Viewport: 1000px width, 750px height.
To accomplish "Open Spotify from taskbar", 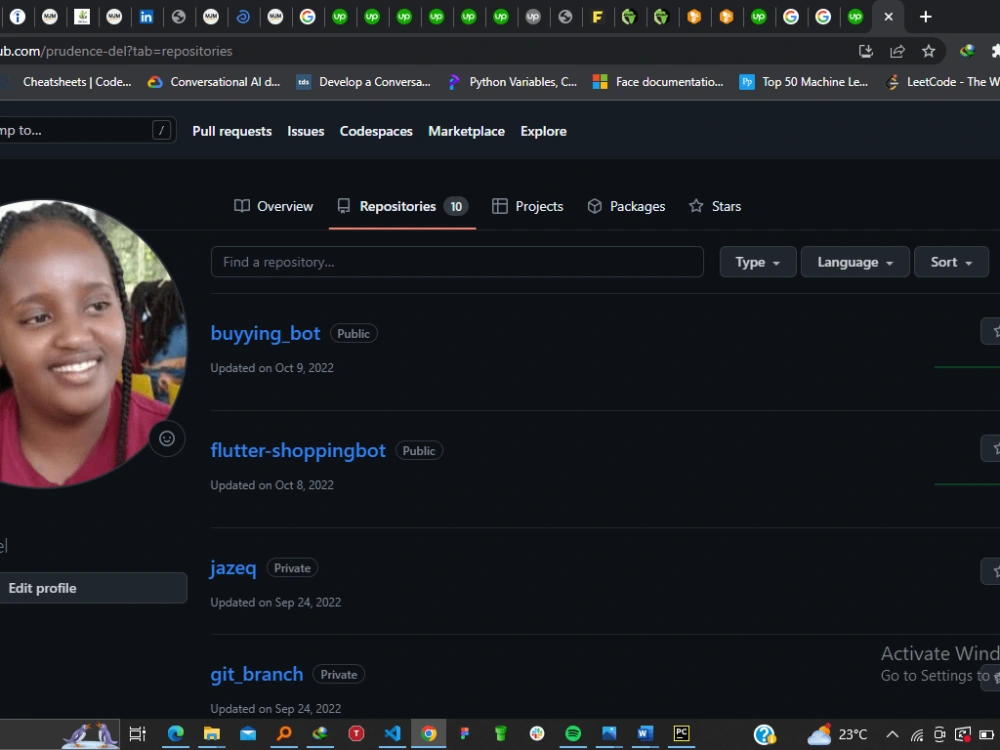I will [x=573, y=734].
